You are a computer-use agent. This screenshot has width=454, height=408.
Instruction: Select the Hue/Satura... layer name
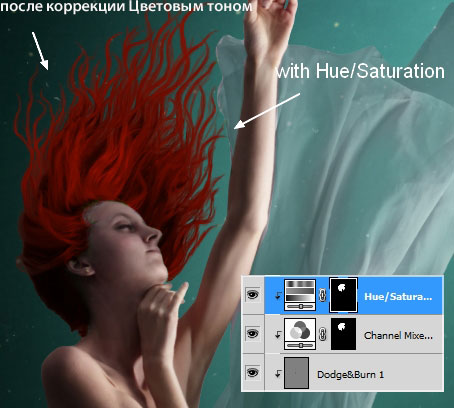pos(398,297)
